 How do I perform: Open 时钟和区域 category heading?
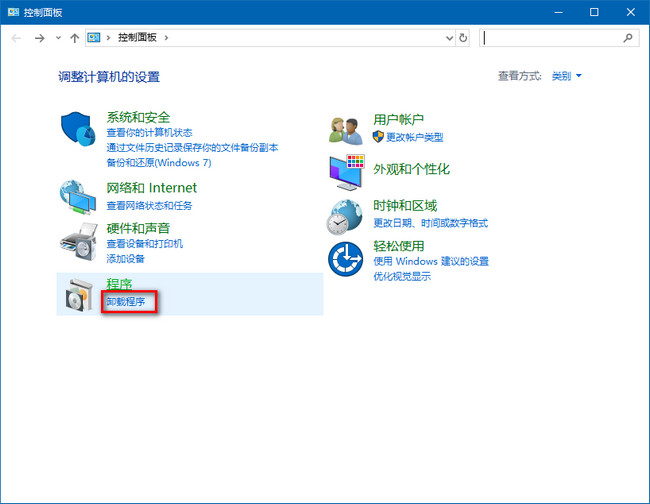click(405, 206)
